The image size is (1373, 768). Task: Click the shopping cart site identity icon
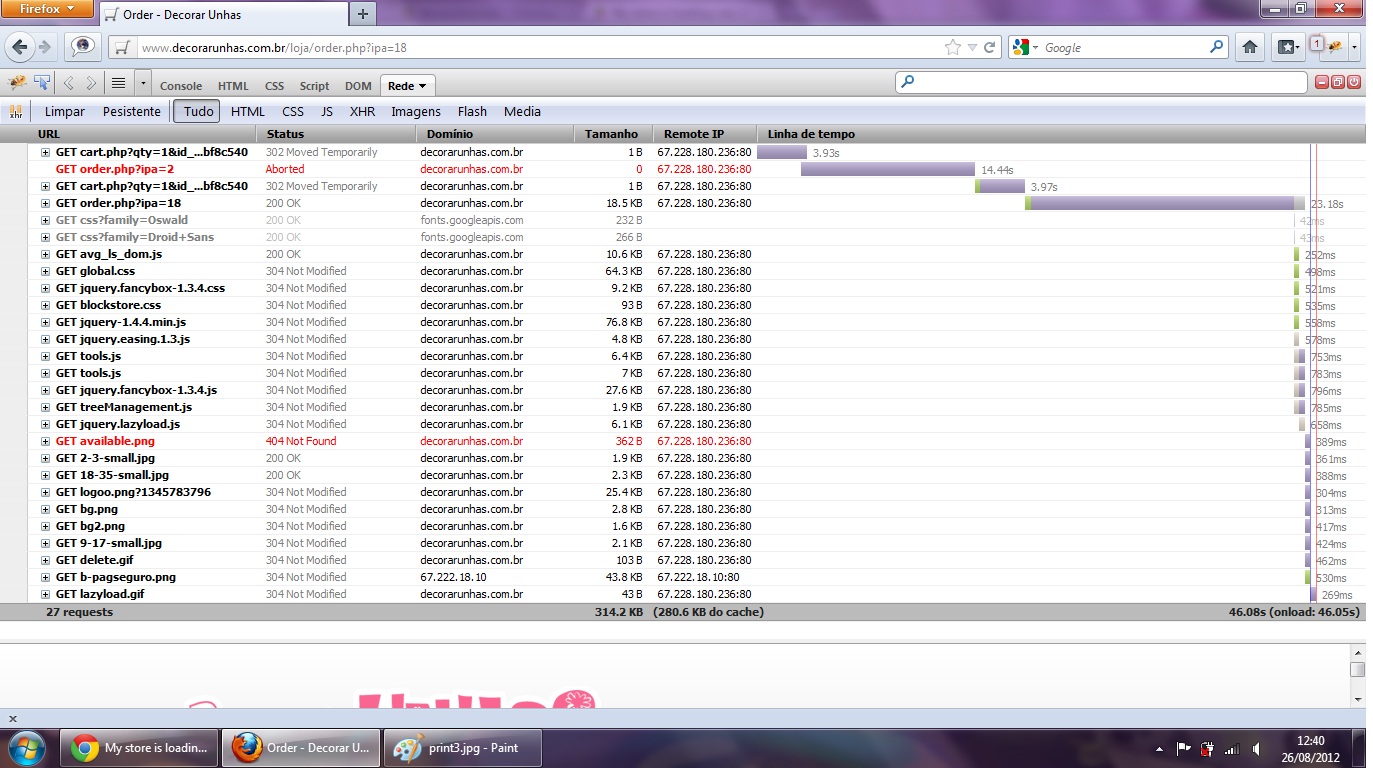point(123,47)
